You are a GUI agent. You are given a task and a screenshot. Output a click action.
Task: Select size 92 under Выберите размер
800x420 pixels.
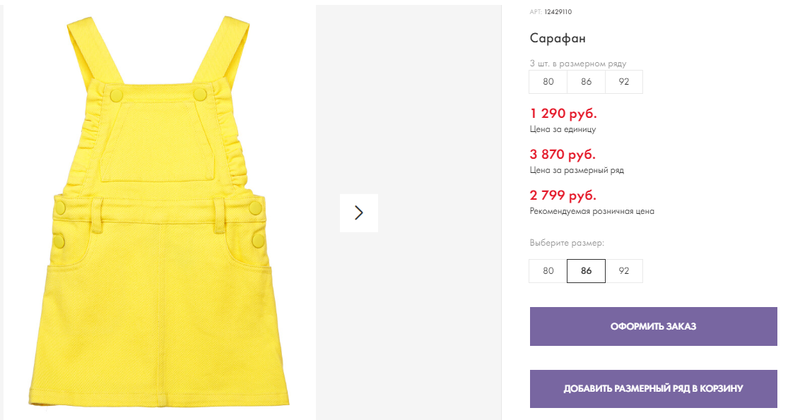[623, 271]
